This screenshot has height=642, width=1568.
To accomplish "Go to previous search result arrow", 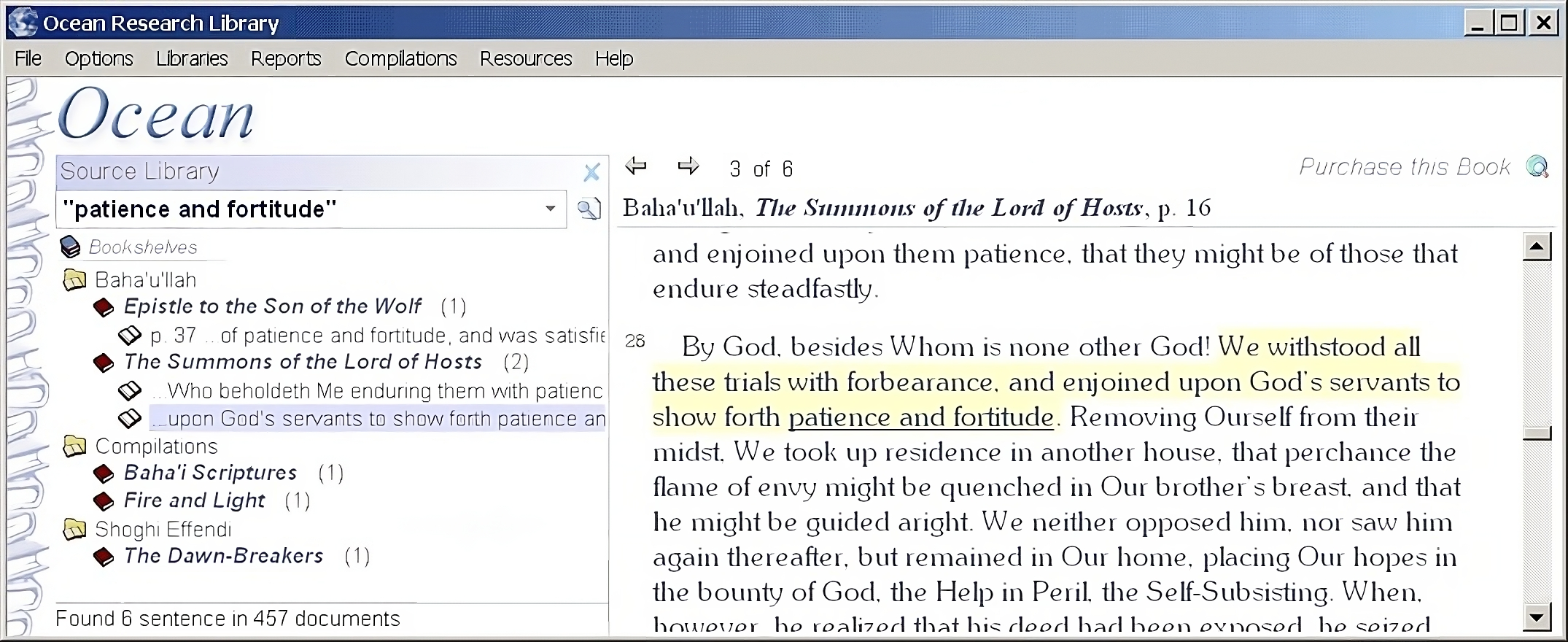I will click(x=636, y=167).
